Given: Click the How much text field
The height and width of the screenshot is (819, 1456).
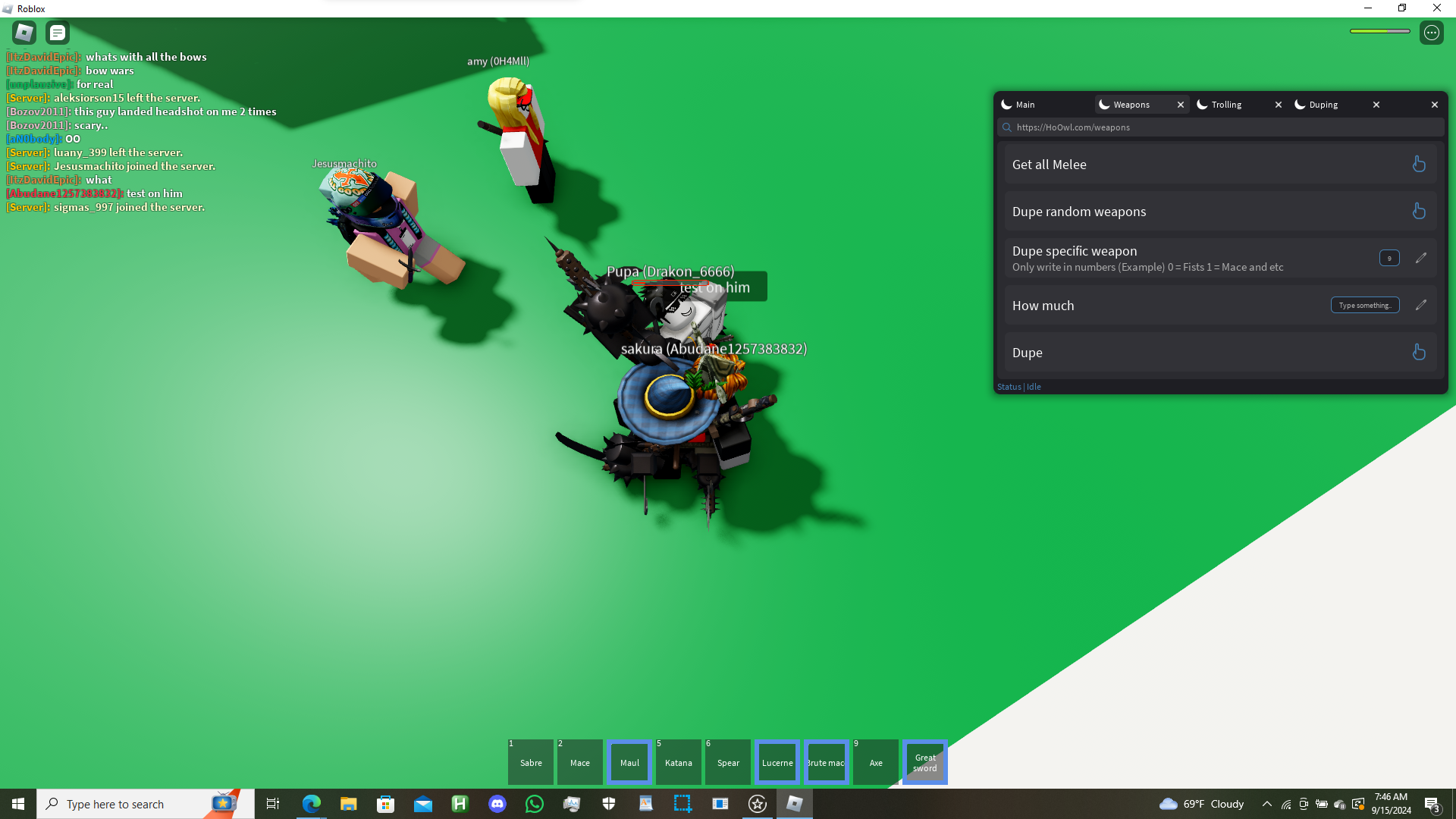Looking at the screenshot, I should point(1364,305).
